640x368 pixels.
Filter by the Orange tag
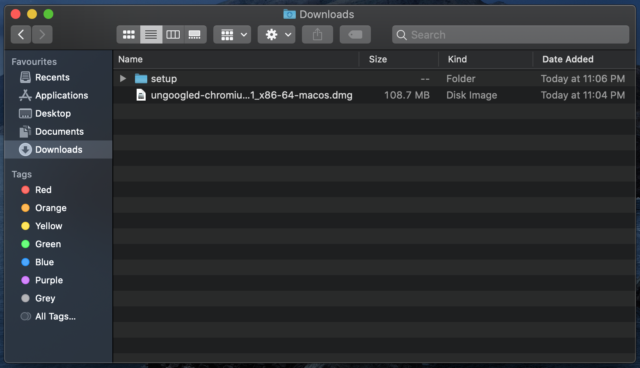coord(58,208)
